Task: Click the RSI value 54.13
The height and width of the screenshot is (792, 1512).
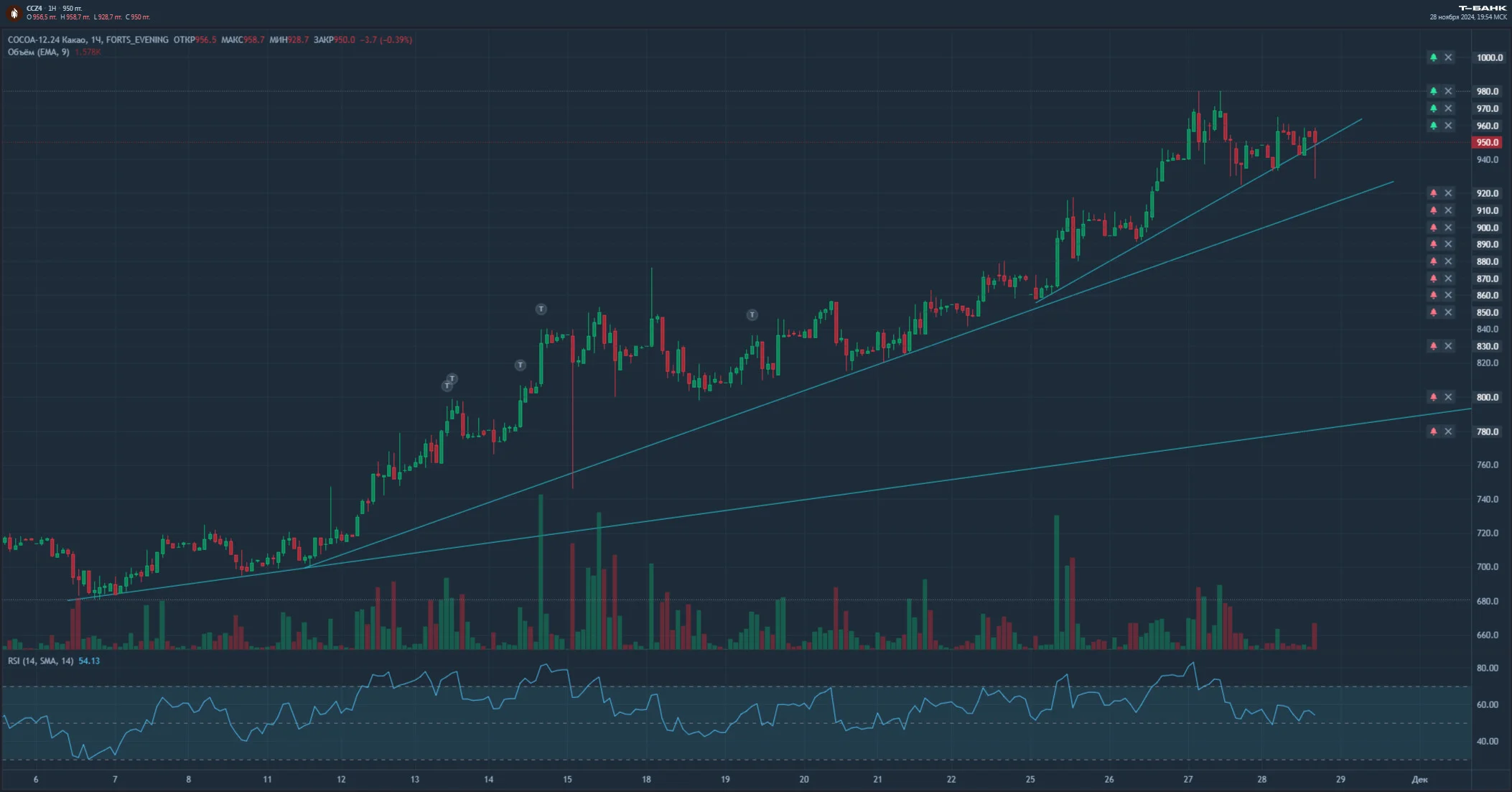Action: pos(89,661)
